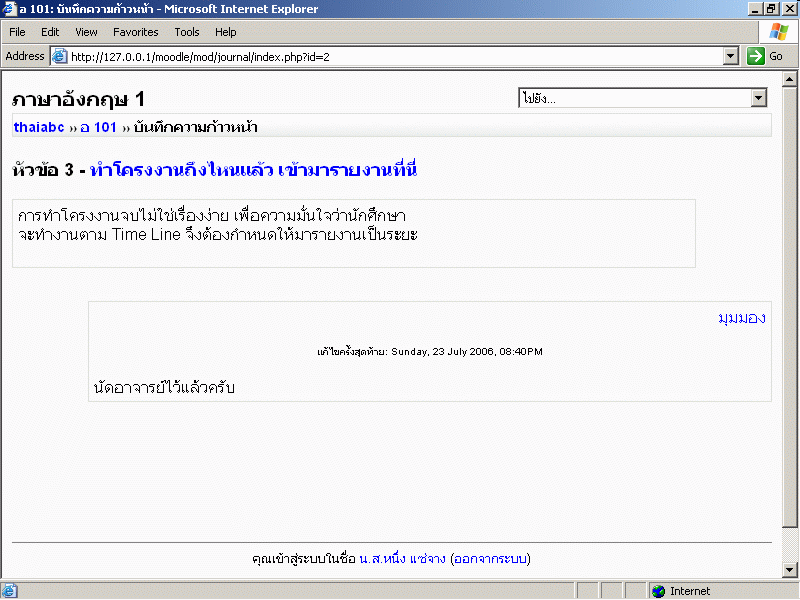Click the มุมมอง link

click(741, 318)
